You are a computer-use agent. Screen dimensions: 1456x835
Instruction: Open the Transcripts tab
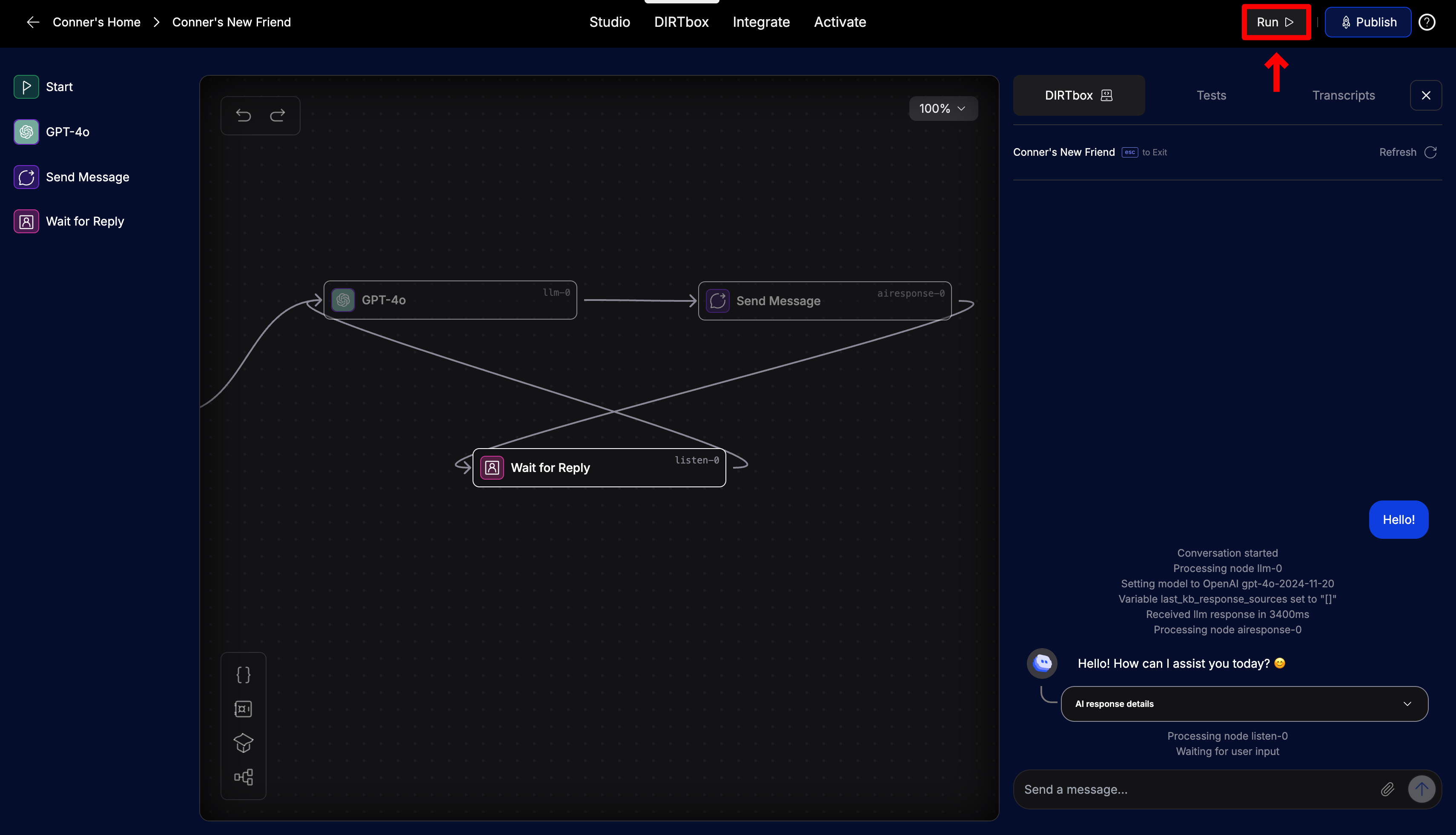pos(1343,95)
